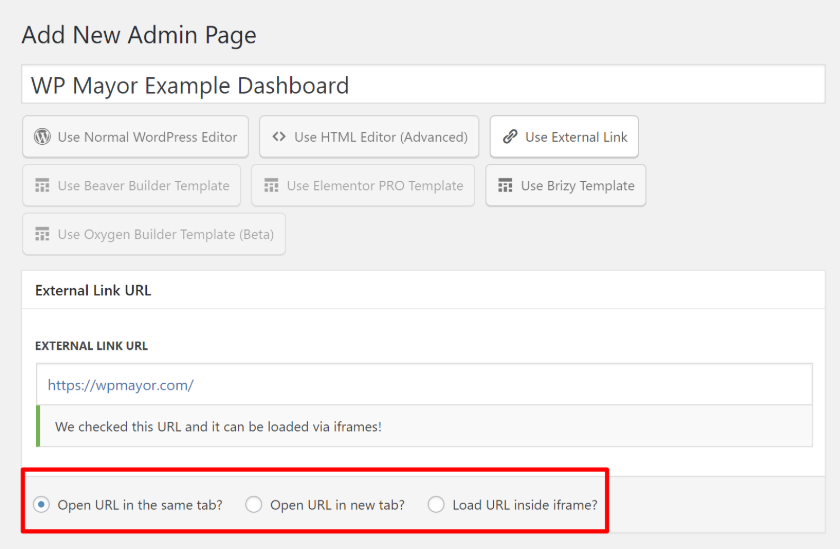Choose Use Oxygen Builder Template (Beta)

[x=154, y=234]
